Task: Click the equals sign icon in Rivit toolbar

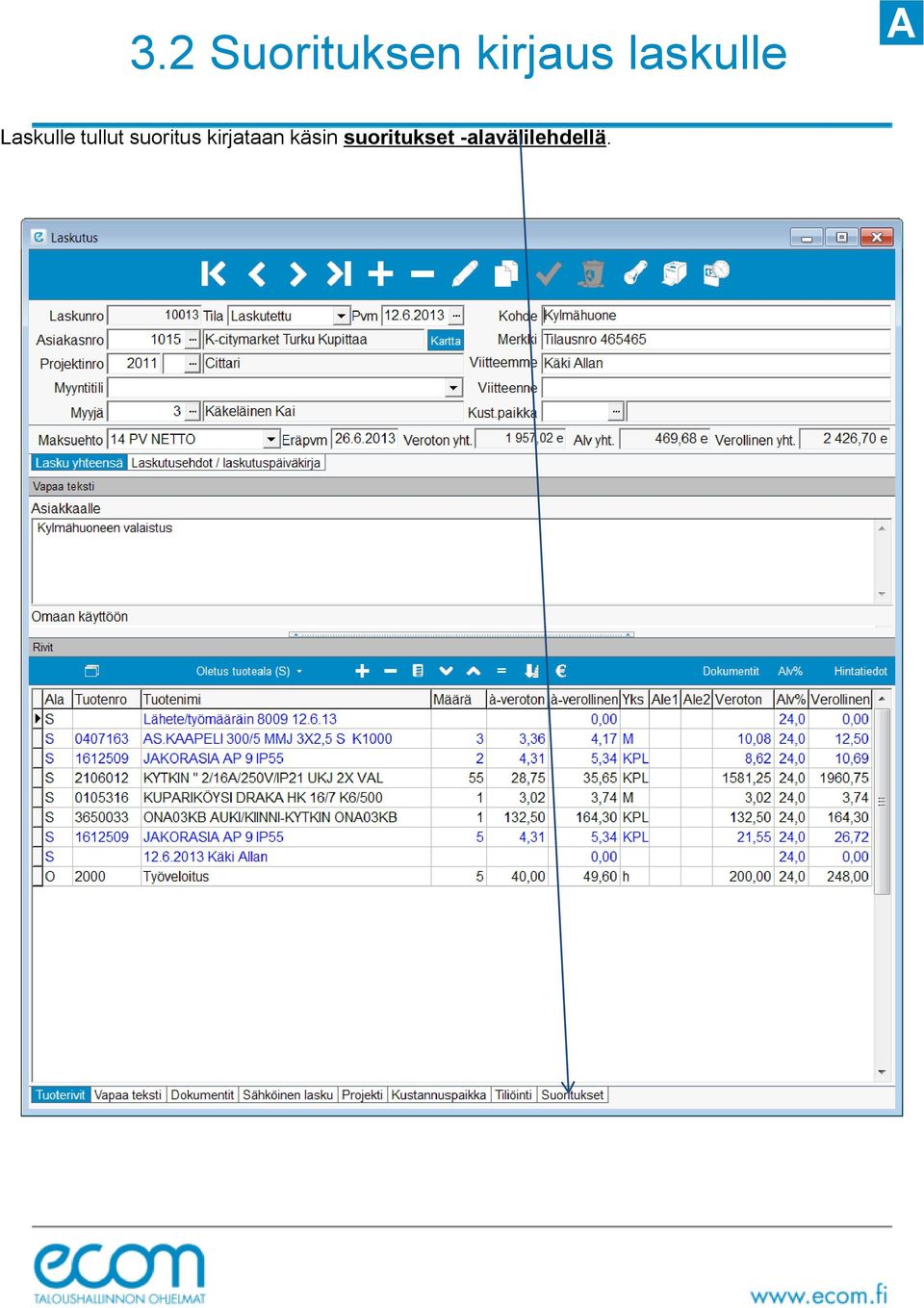Action: (x=501, y=671)
